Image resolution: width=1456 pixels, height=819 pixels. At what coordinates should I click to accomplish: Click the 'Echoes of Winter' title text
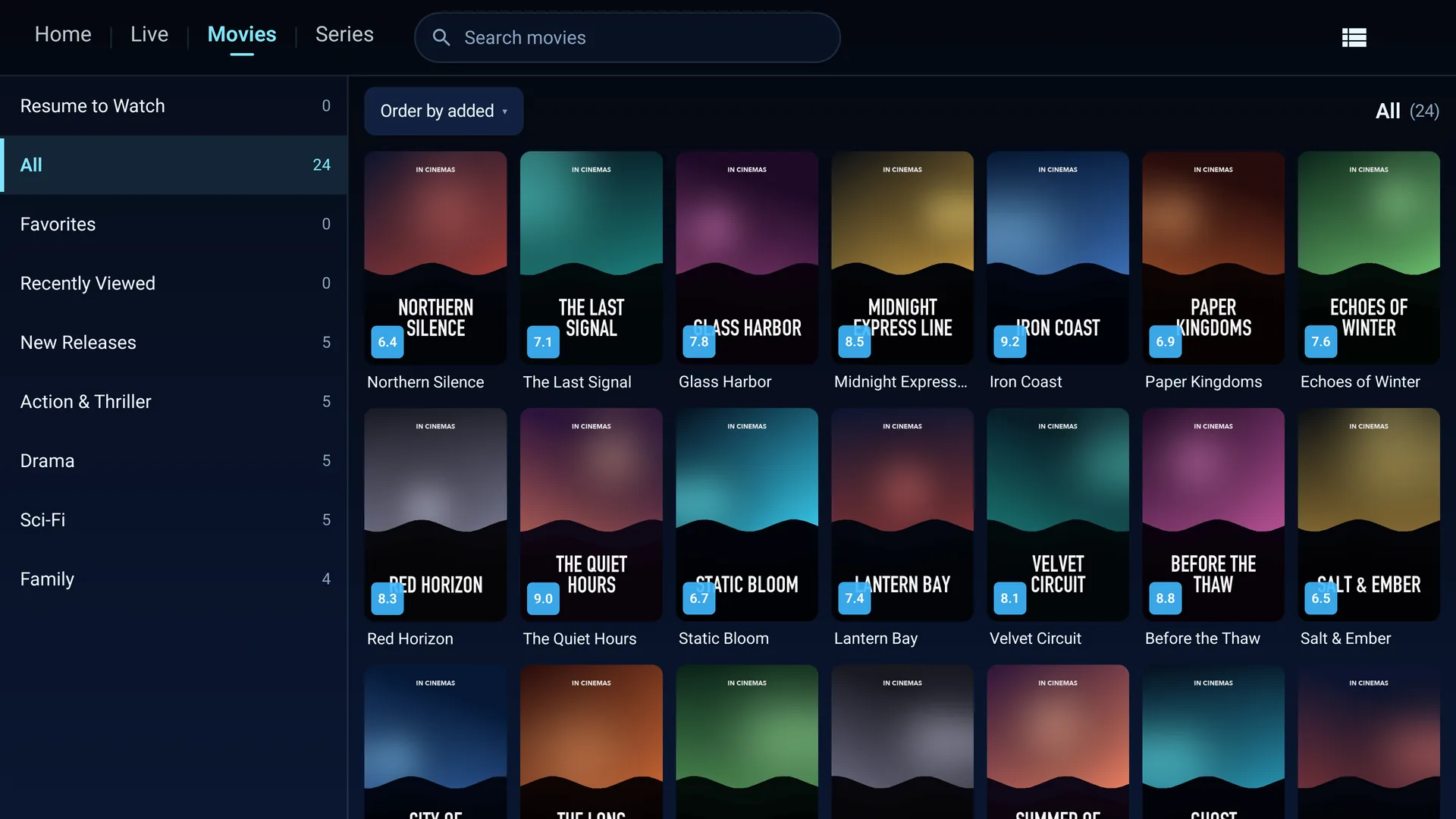coord(1360,382)
